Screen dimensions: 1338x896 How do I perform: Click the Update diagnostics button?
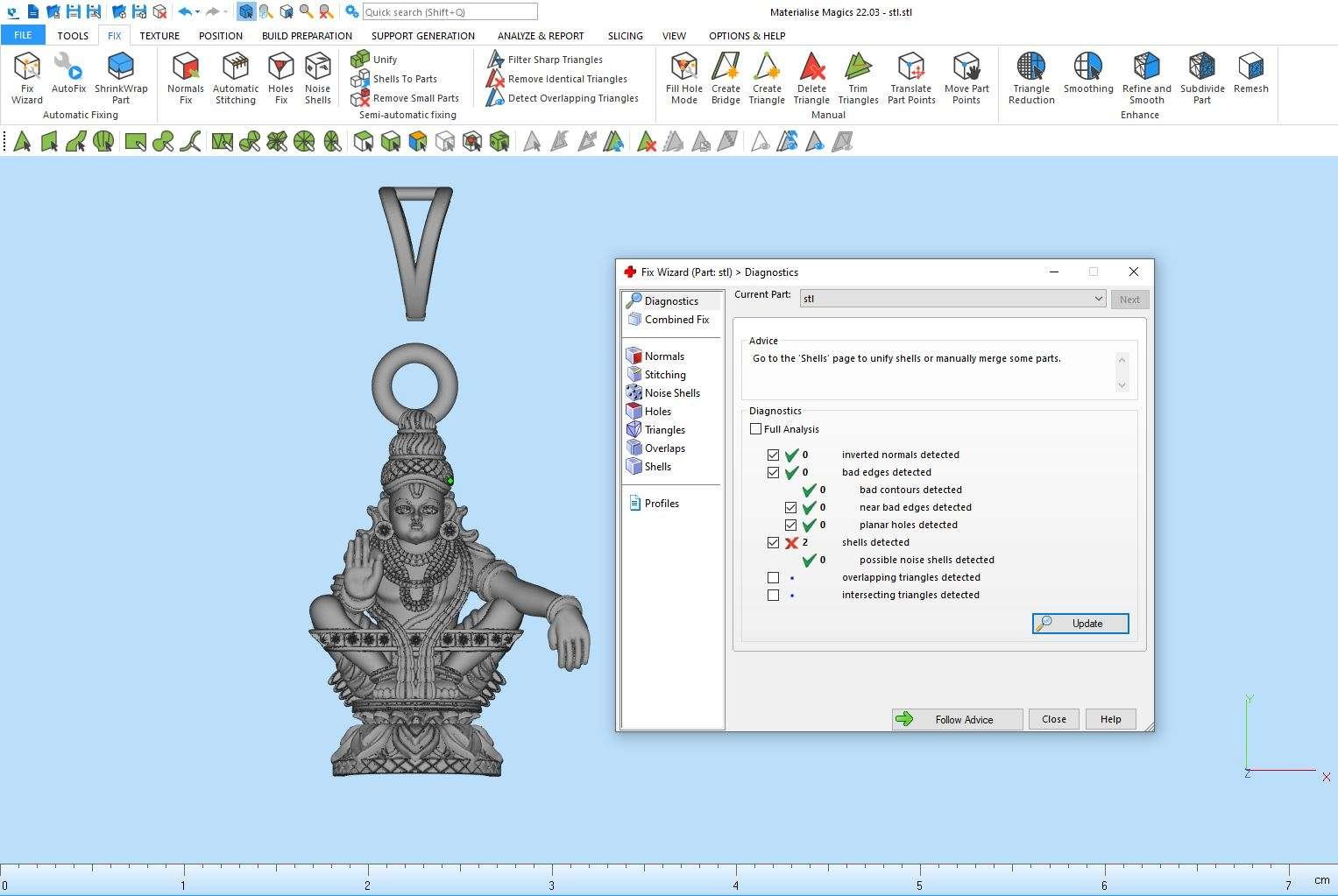(1080, 624)
